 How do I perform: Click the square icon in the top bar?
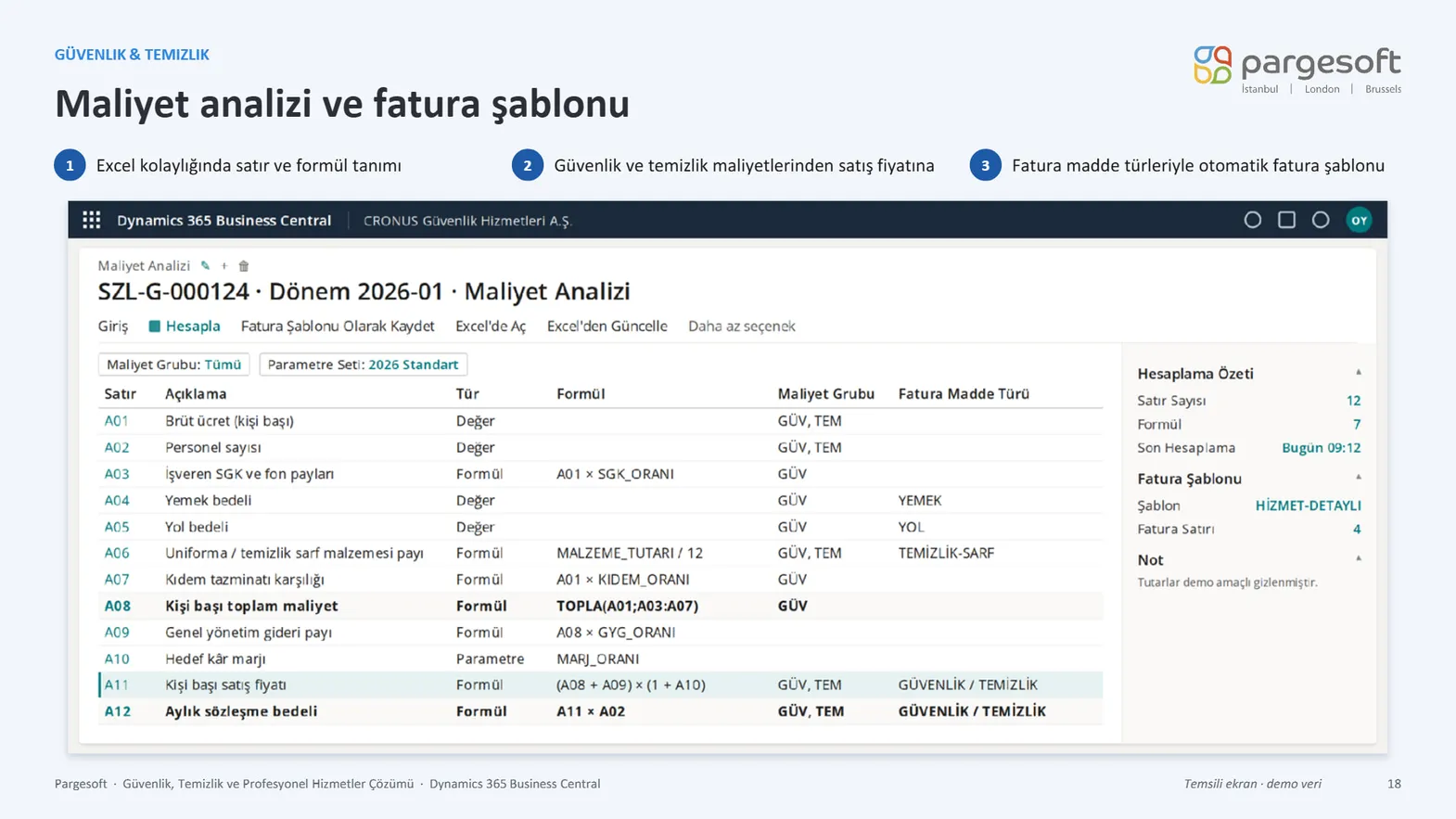pyautogui.click(x=1286, y=220)
